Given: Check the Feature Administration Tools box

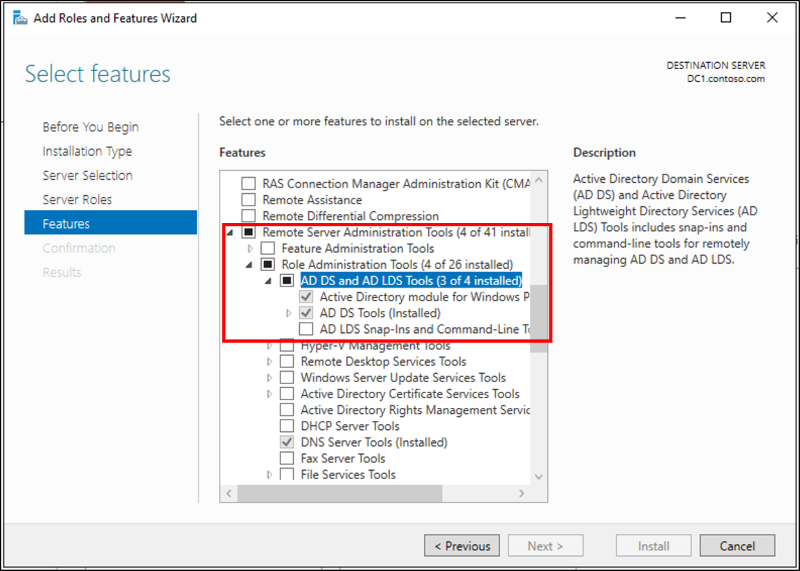Looking at the screenshot, I should (268, 249).
